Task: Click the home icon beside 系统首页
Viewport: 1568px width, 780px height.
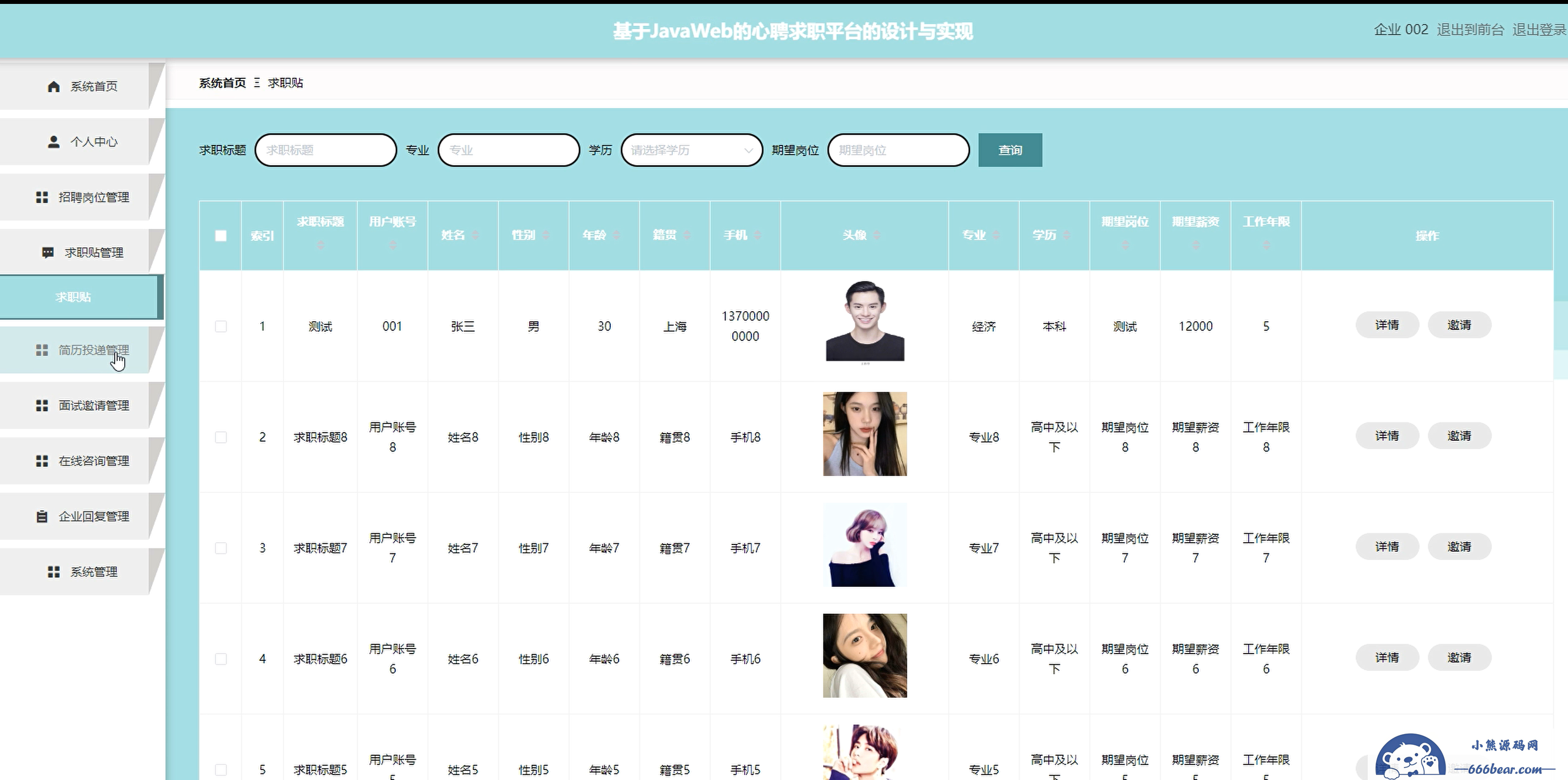Action: [x=54, y=87]
